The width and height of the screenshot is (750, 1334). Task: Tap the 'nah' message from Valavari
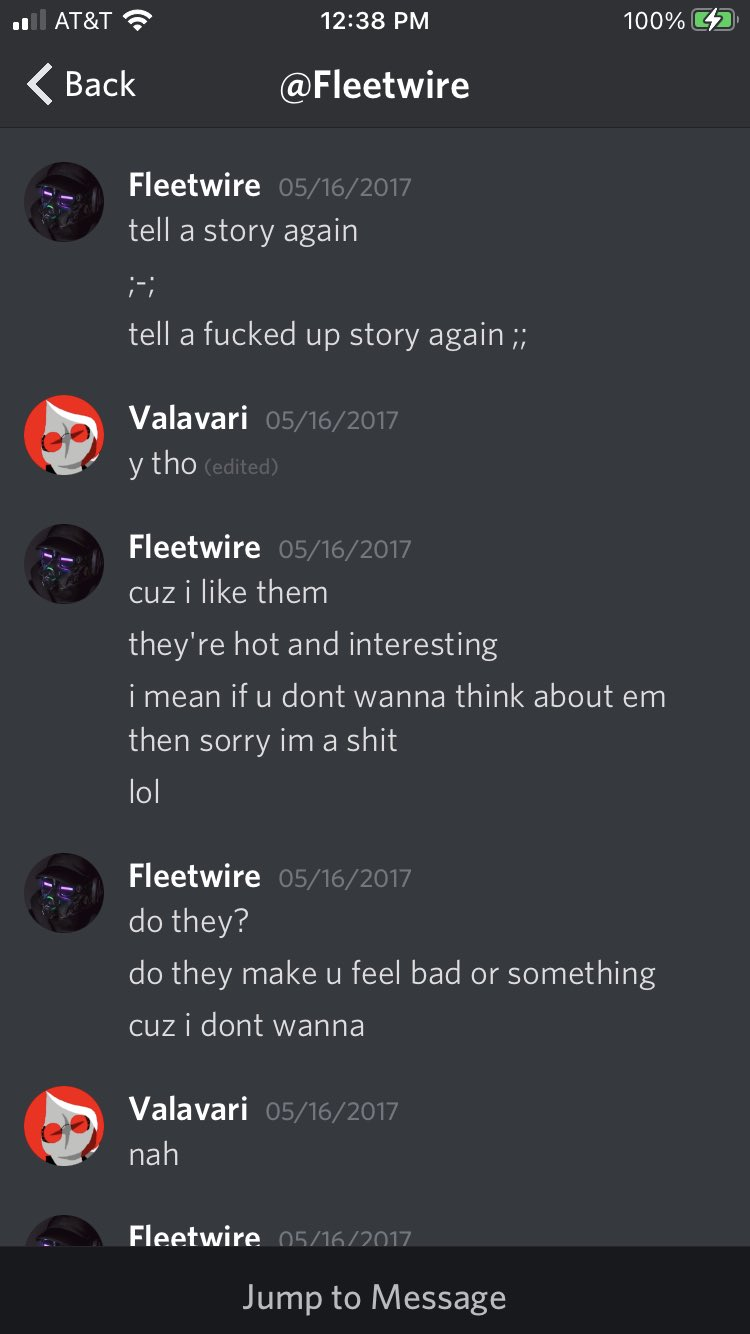tap(154, 1154)
